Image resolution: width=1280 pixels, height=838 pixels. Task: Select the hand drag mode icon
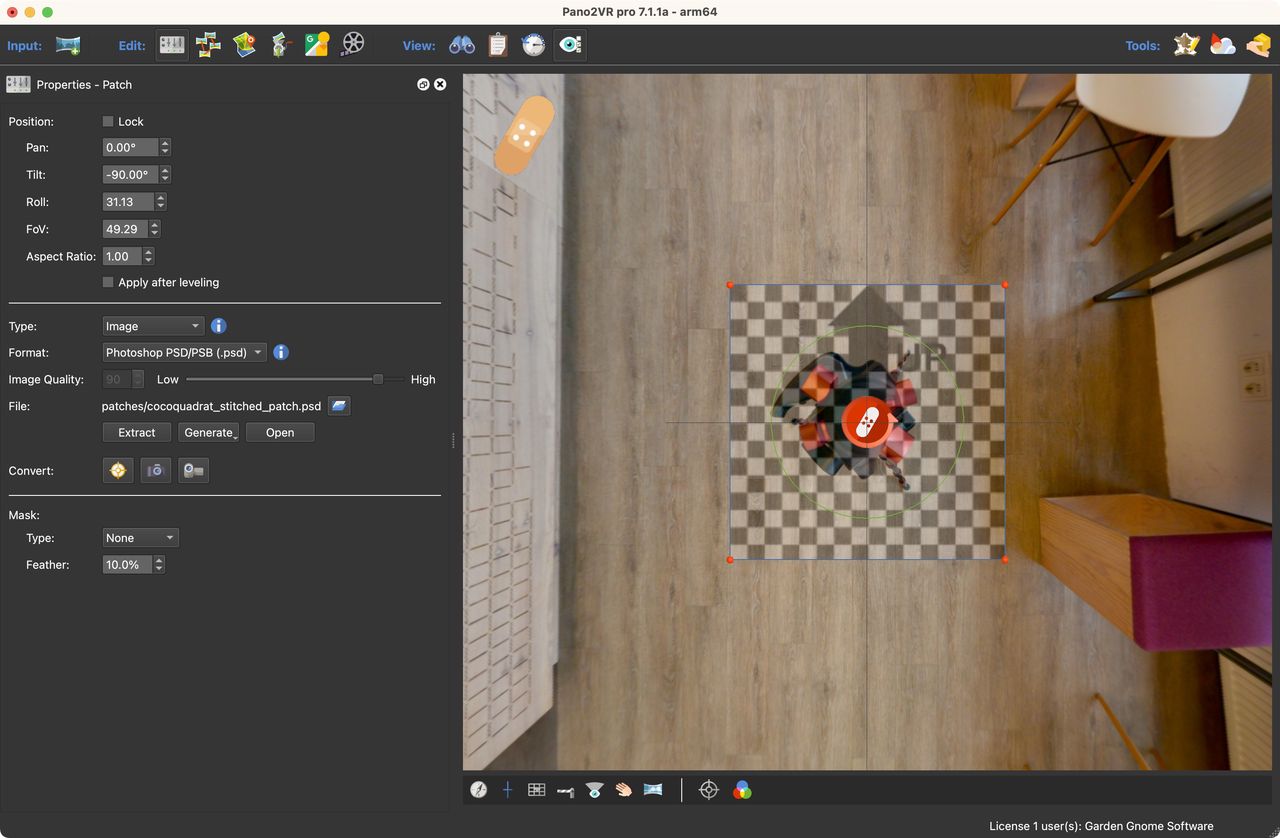pyautogui.click(x=624, y=790)
